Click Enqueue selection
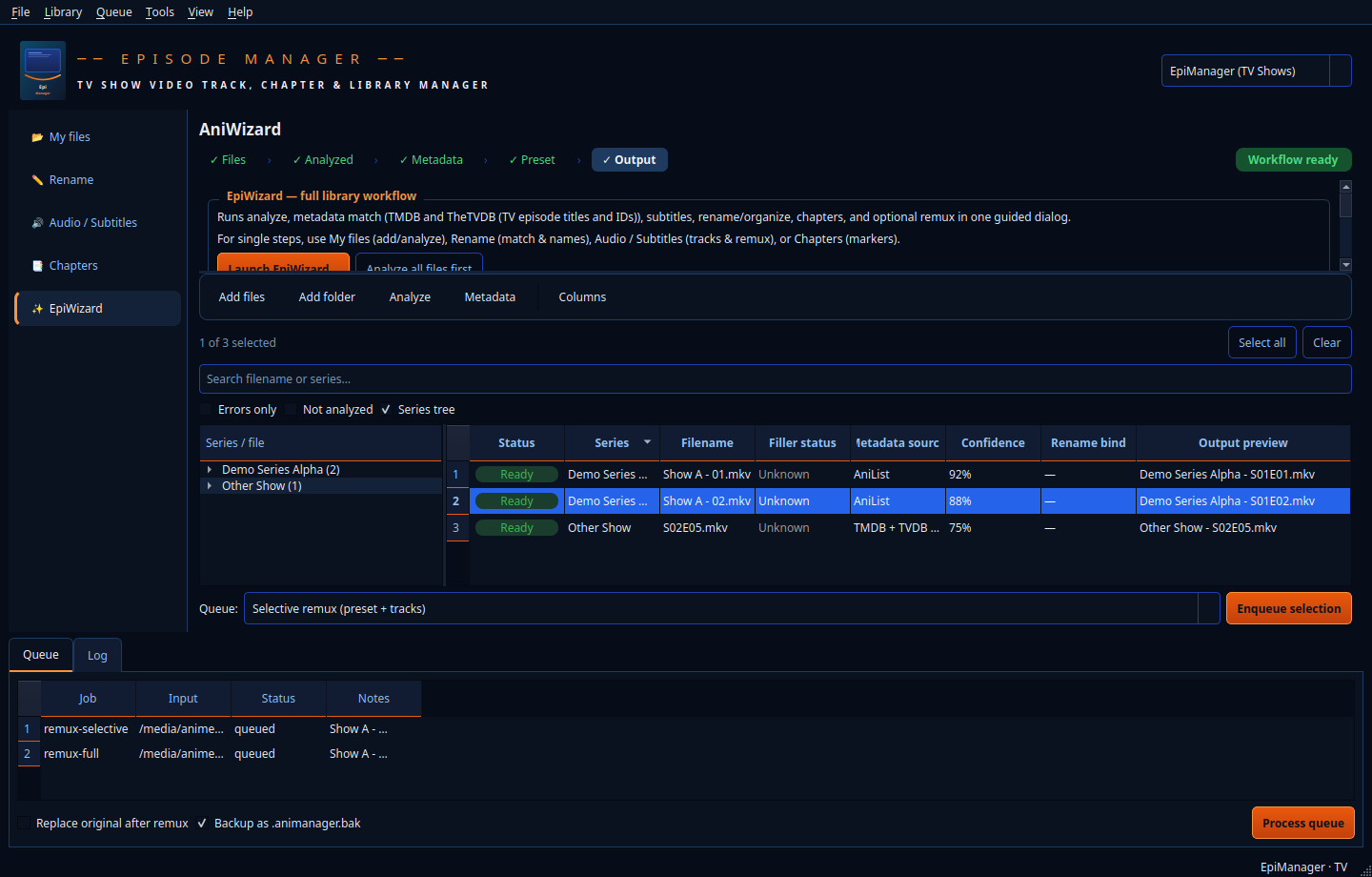Screen dimensions: 1372x877 [x=1289, y=608]
